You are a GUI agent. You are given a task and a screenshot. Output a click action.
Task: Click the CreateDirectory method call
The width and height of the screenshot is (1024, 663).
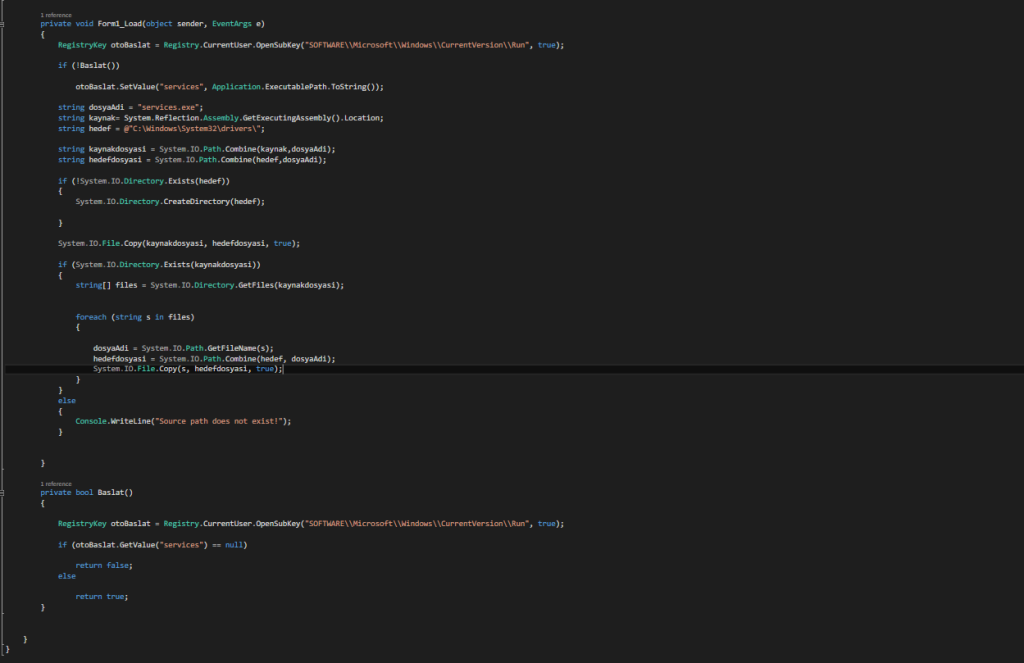pos(197,202)
